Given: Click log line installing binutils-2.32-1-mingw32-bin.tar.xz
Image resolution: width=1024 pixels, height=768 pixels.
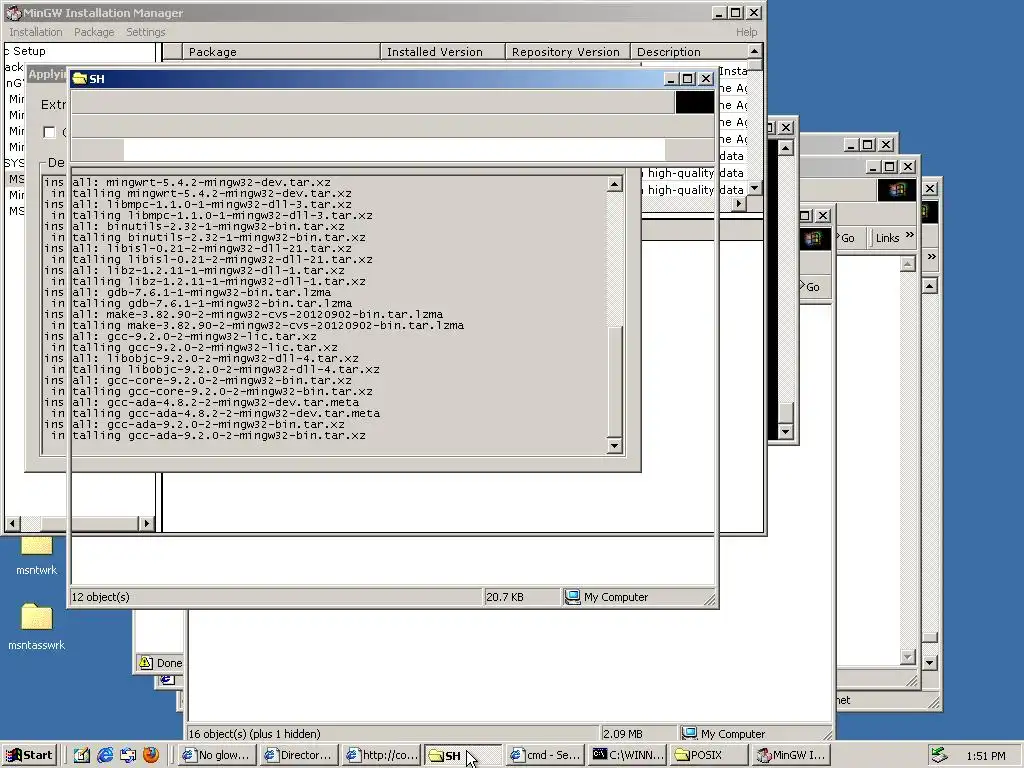Looking at the screenshot, I should [x=209, y=238].
